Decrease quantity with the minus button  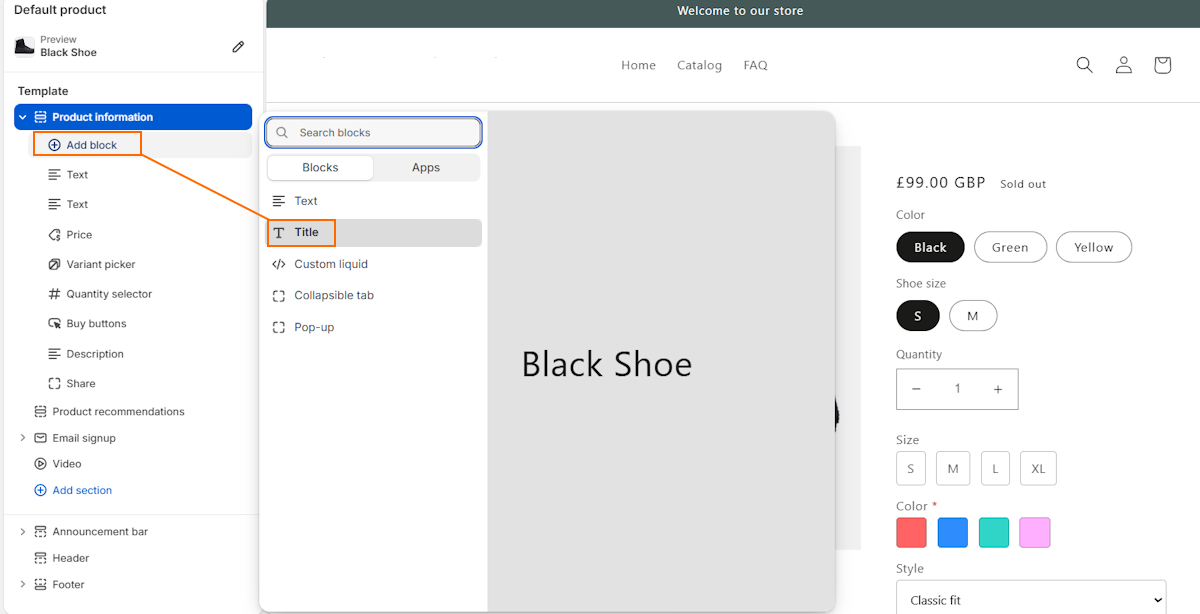pyautogui.click(x=917, y=389)
